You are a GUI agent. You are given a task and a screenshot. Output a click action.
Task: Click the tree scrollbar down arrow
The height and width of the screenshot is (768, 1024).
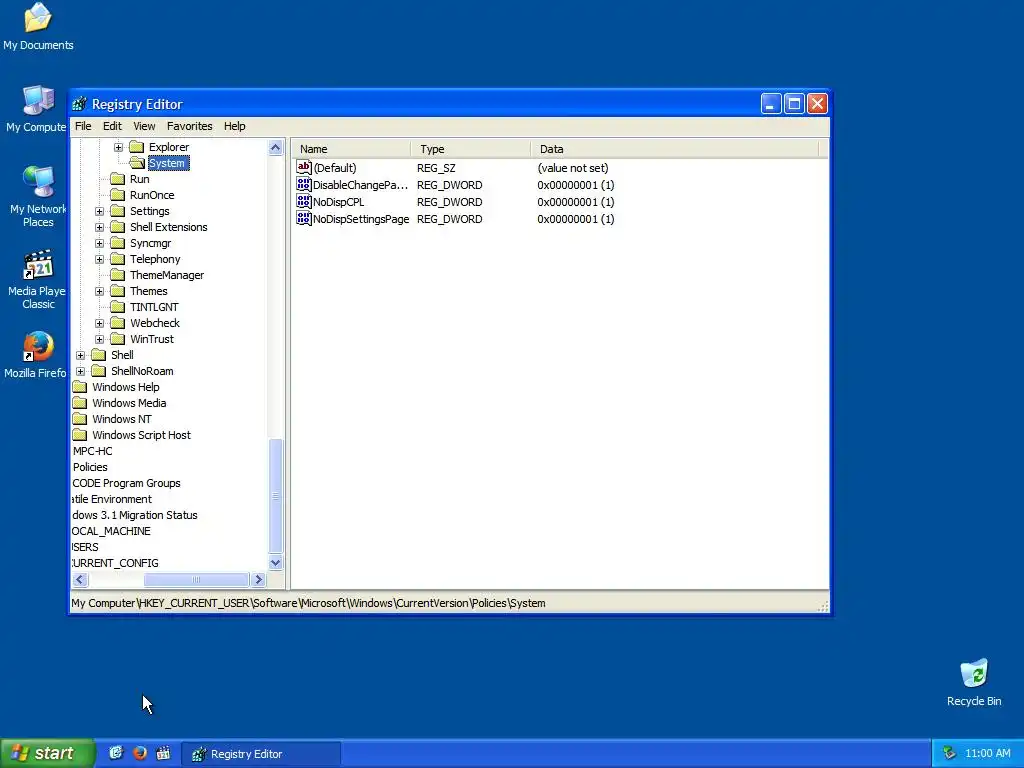pyautogui.click(x=276, y=562)
